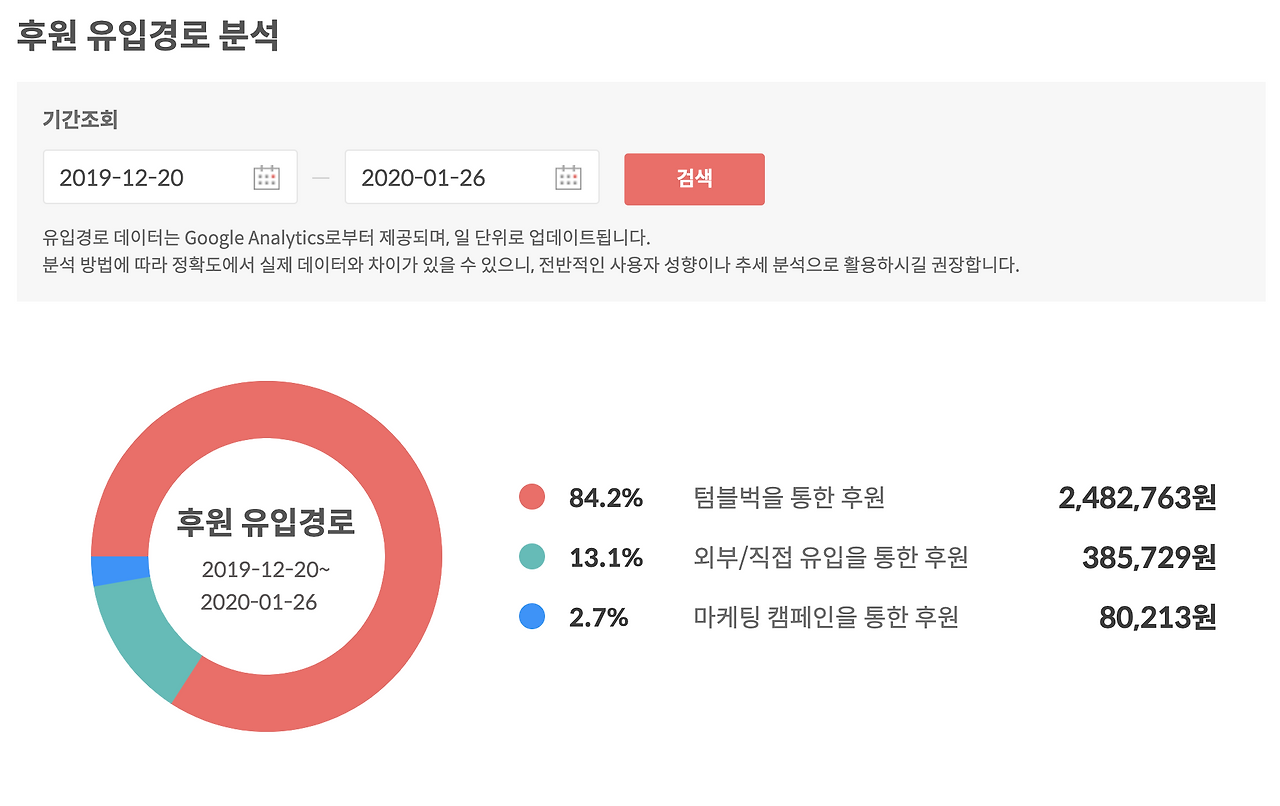
Task: Open the calendar icon beside end date
Action: click(x=568, y=176)
